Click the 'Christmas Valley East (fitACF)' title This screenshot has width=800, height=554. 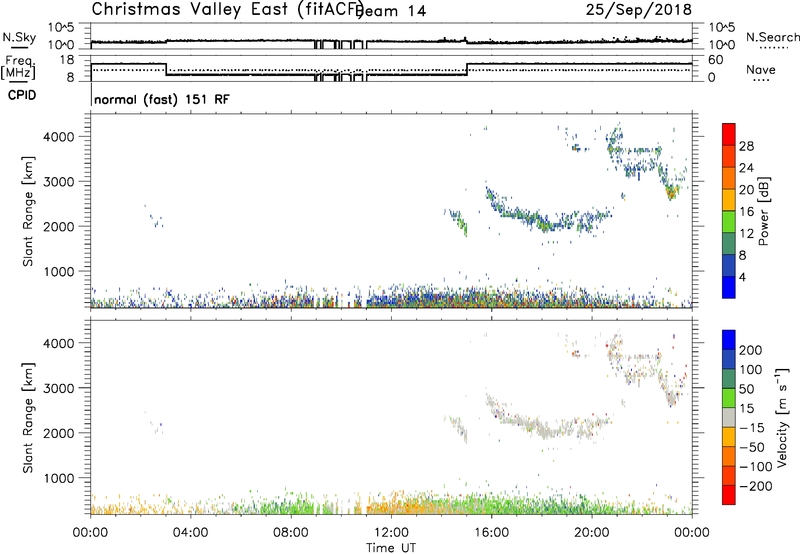tap(228, 9)
